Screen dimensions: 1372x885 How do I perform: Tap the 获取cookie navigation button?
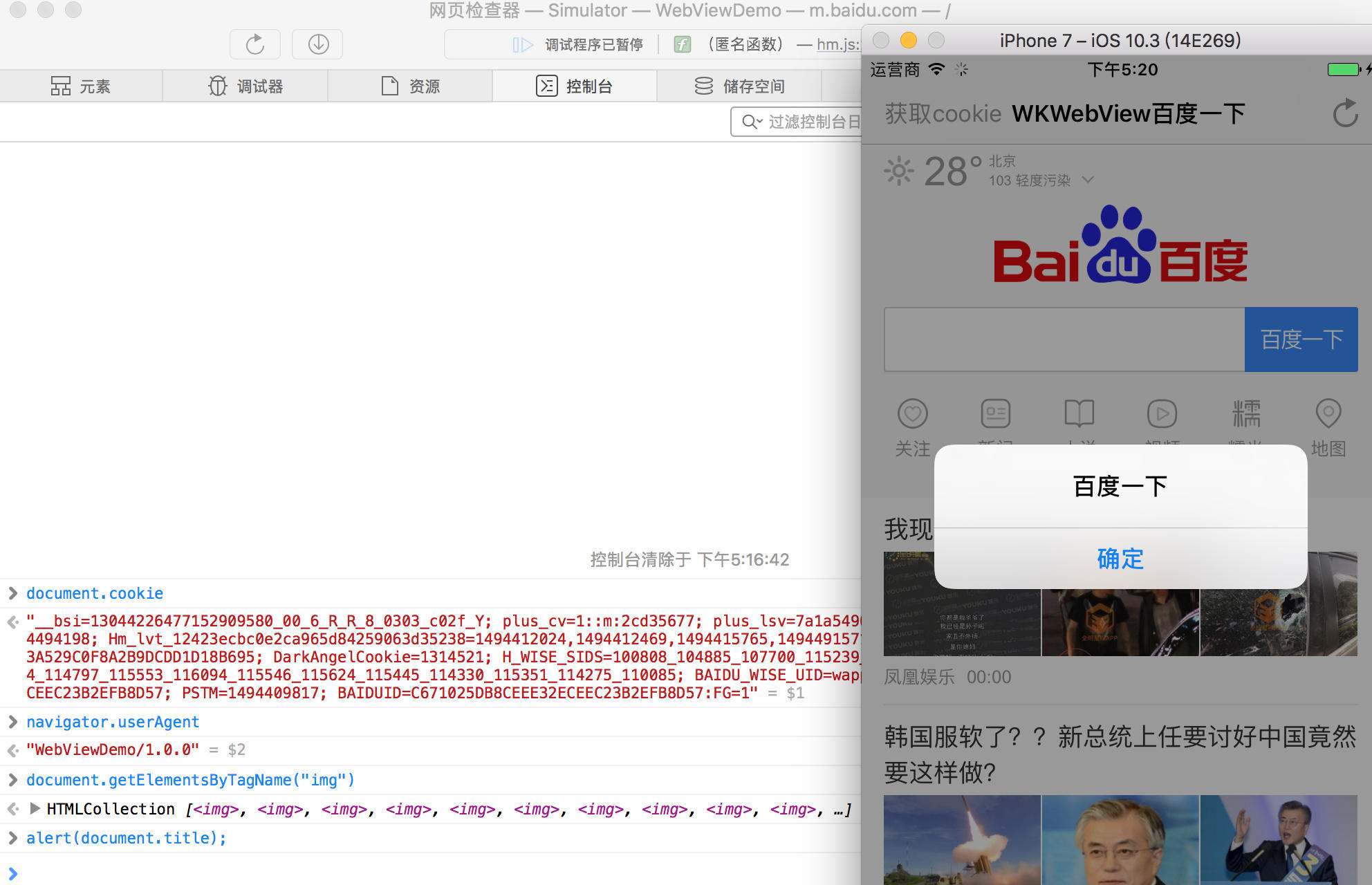point(943,113)
